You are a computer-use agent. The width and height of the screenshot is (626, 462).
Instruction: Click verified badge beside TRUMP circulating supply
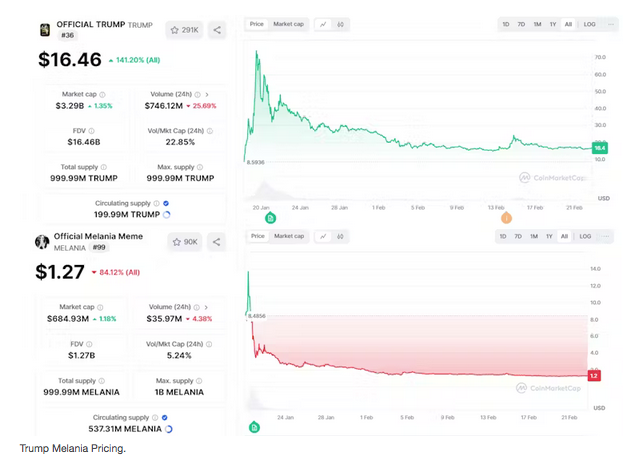166,203
